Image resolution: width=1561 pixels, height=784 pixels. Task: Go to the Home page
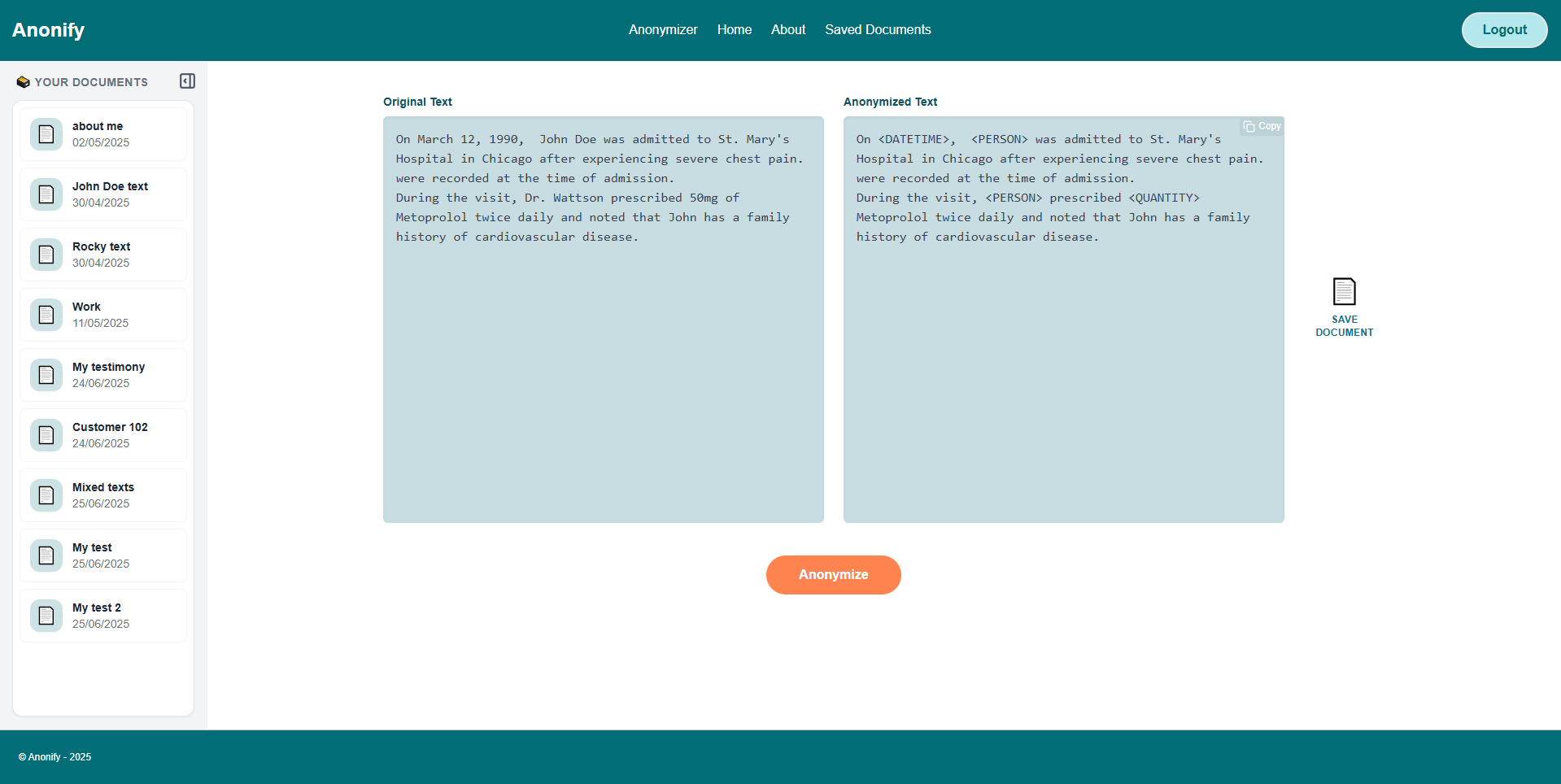point(735,29)
